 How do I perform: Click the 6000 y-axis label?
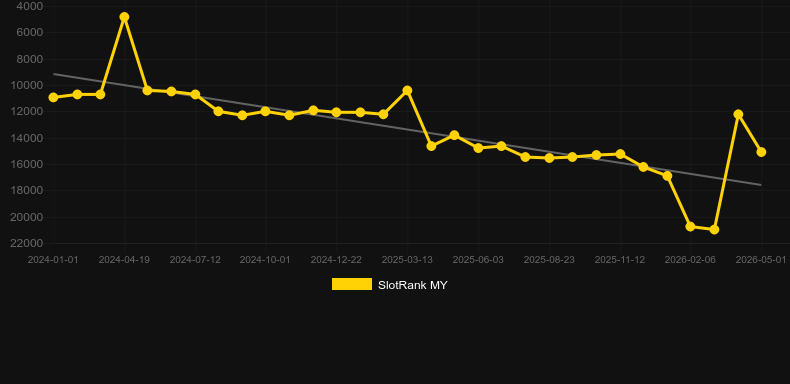30,33
